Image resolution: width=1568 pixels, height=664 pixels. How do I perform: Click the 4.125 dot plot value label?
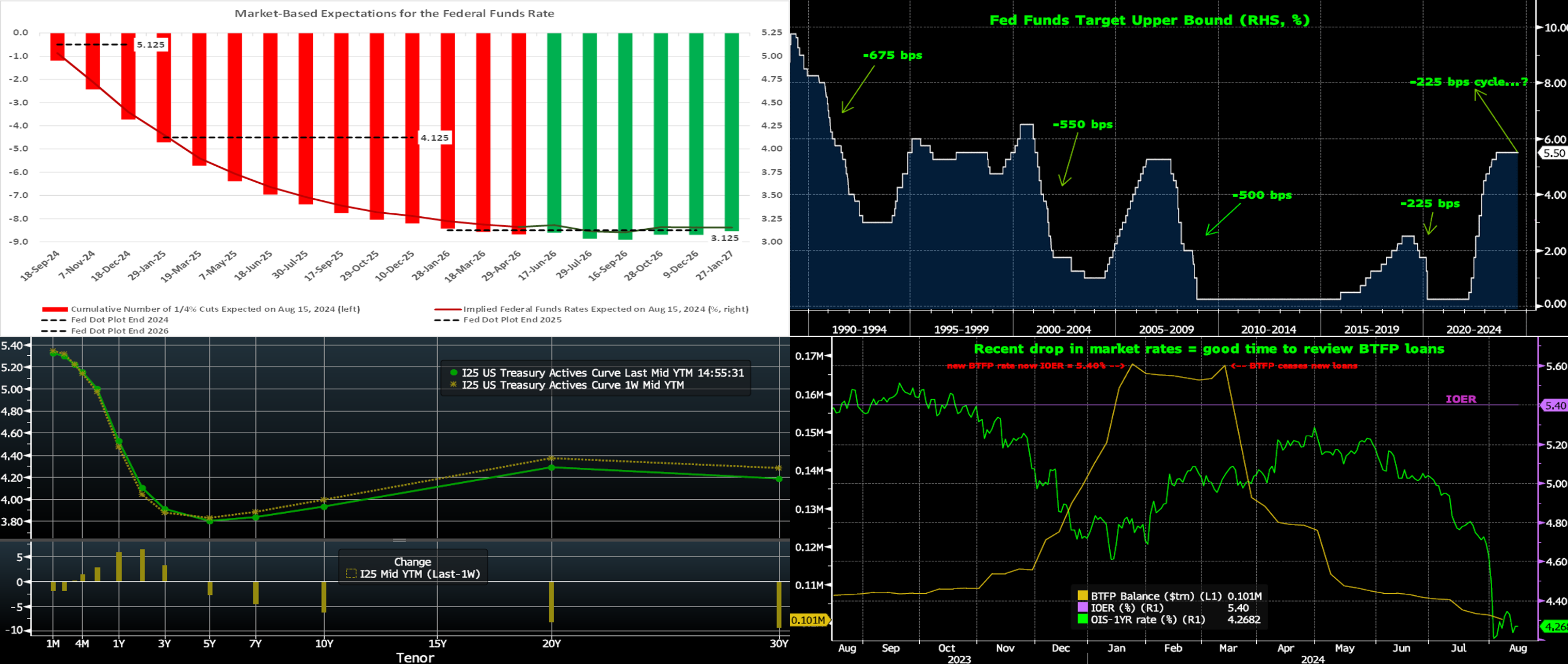click(435, 138)
